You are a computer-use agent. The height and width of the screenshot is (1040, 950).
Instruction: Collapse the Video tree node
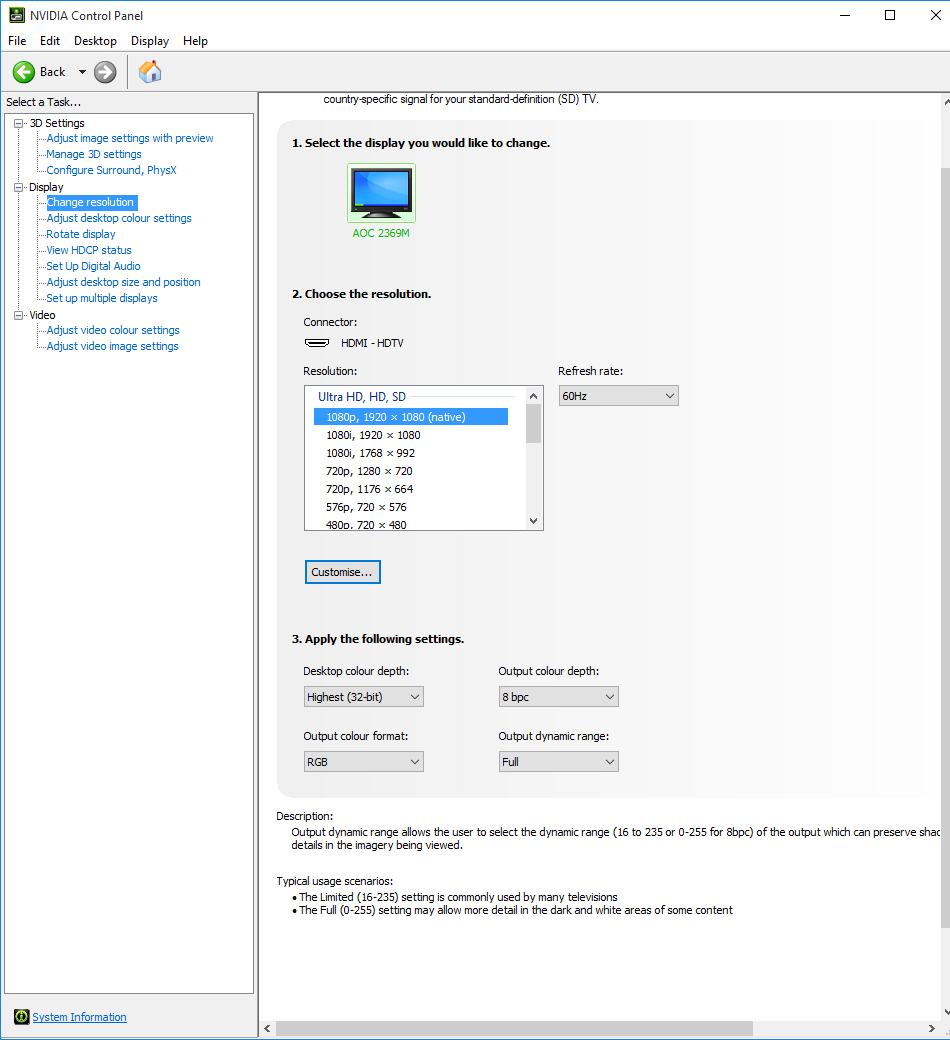coord(19,315)
